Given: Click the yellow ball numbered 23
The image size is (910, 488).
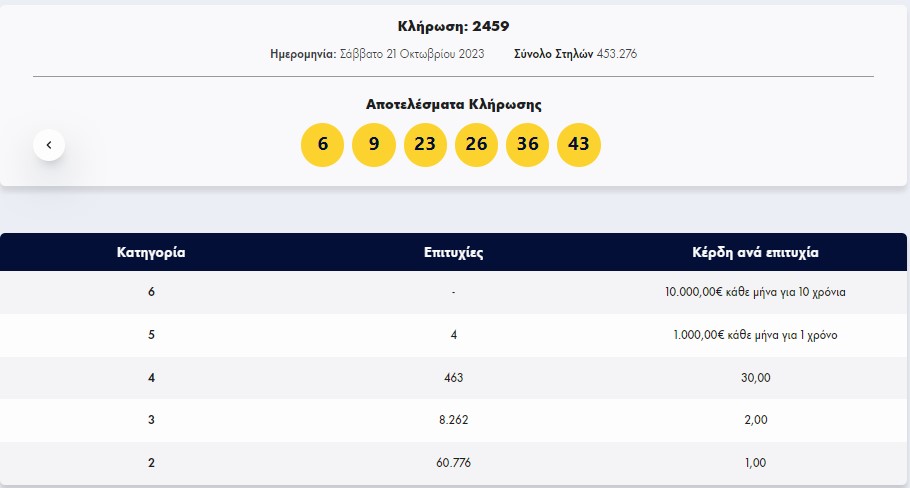Looking at the screenshot, I should 425,145.
